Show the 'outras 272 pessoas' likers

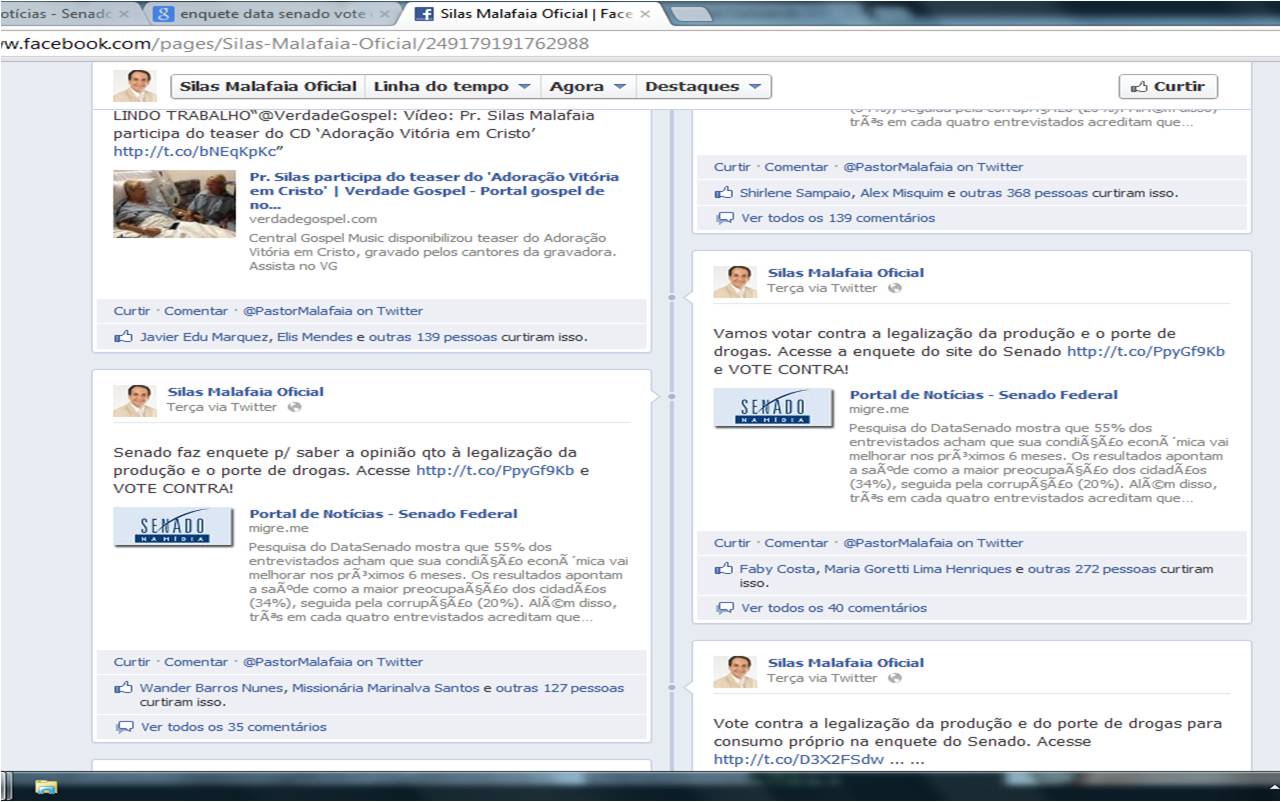click(x=1092, y=569)
